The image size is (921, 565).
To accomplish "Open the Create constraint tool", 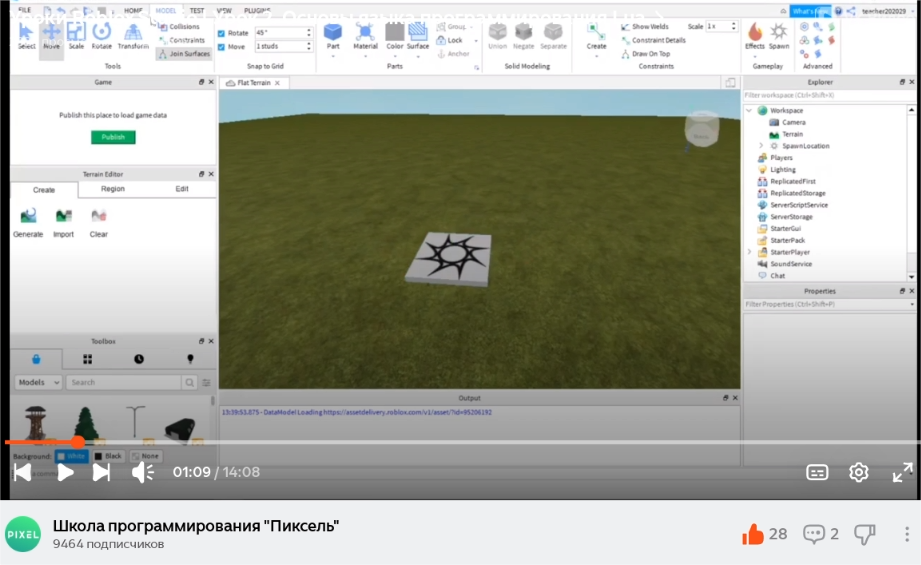I will 596,36.
